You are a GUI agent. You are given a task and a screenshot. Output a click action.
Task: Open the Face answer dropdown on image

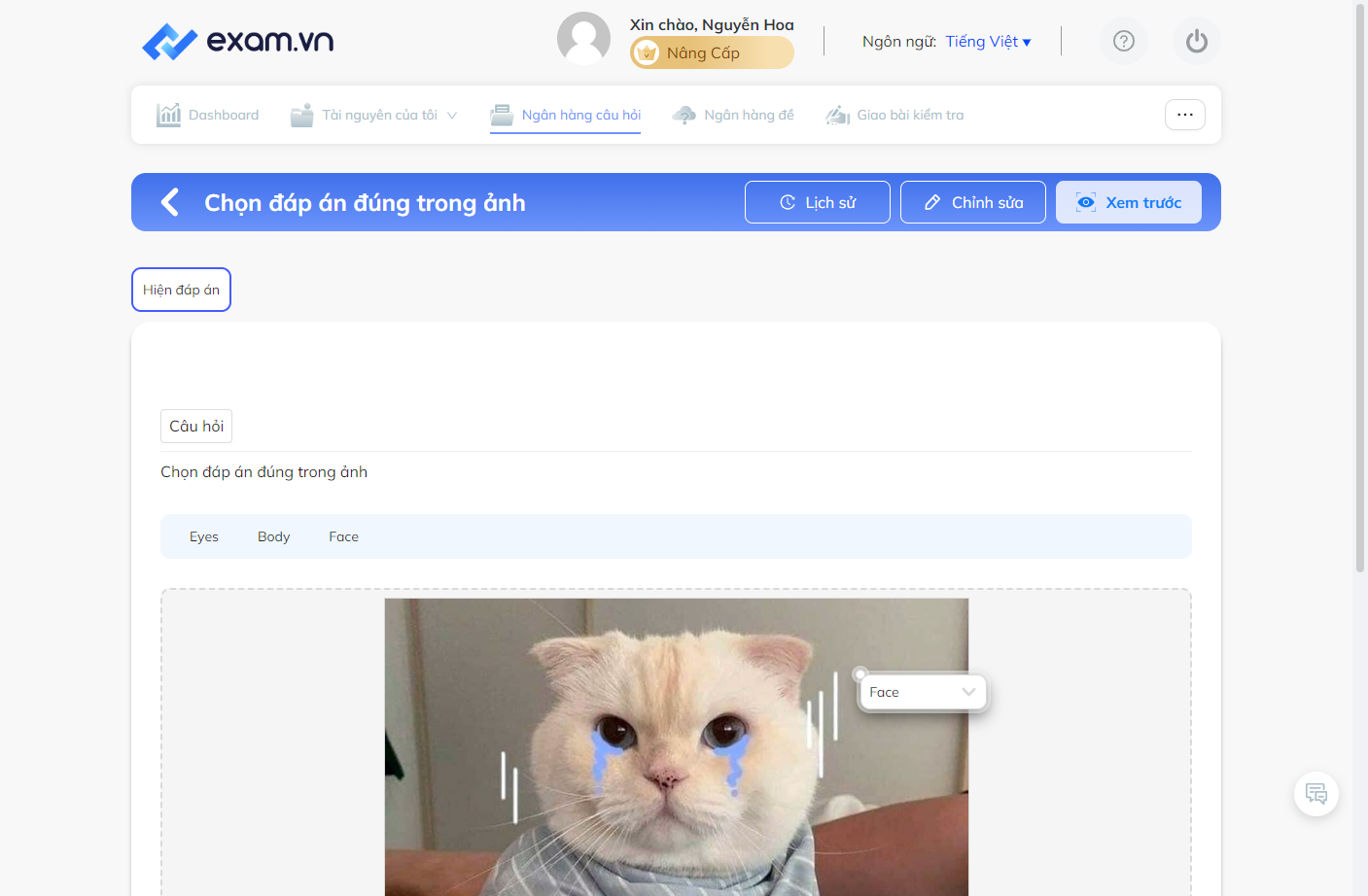[923, 692]
